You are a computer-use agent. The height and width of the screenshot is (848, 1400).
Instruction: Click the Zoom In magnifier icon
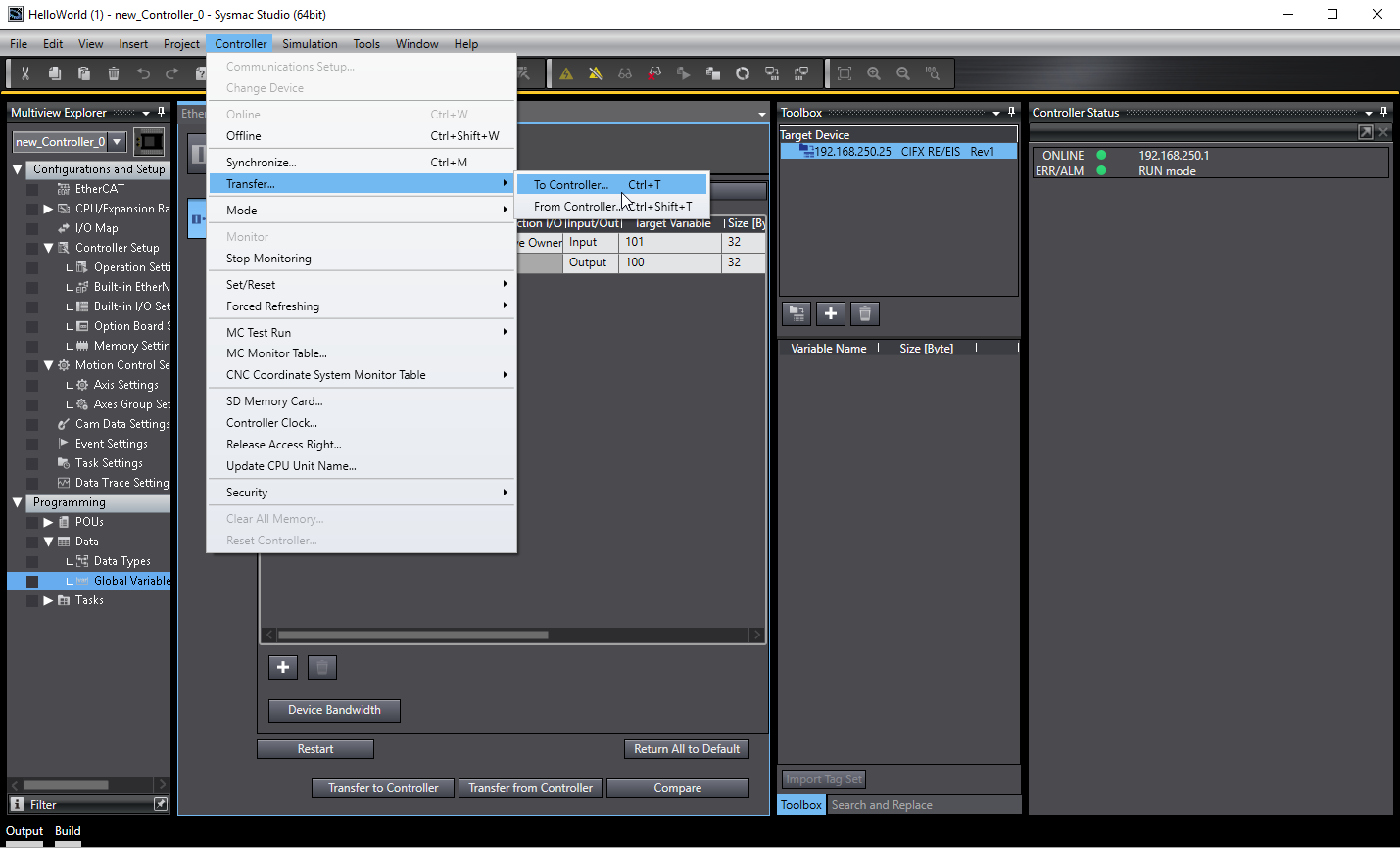coord(874,73)
